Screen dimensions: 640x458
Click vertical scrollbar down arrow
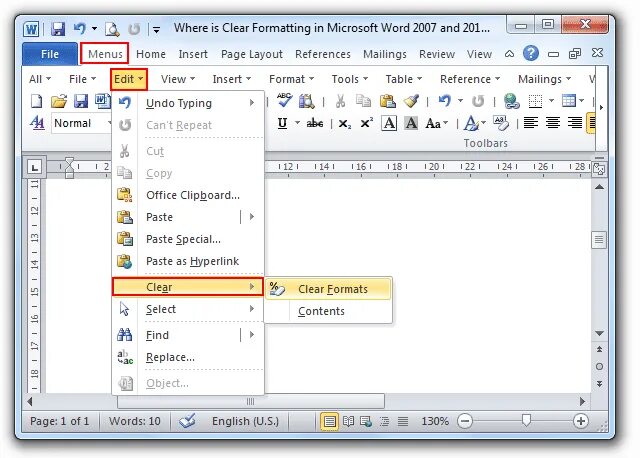coord(599,333)
